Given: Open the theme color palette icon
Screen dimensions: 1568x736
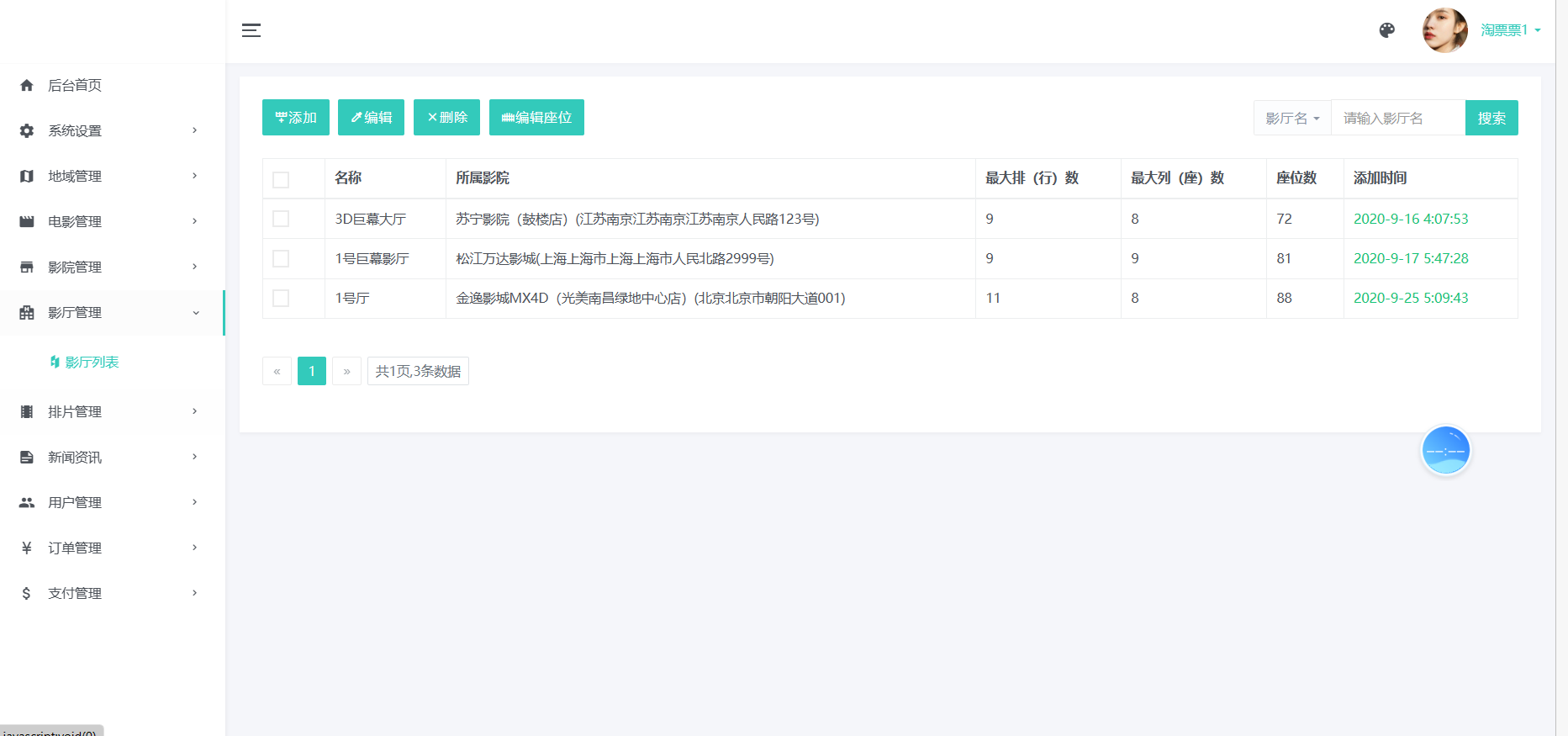Looking at the screenshot, I should (1387, 30).
